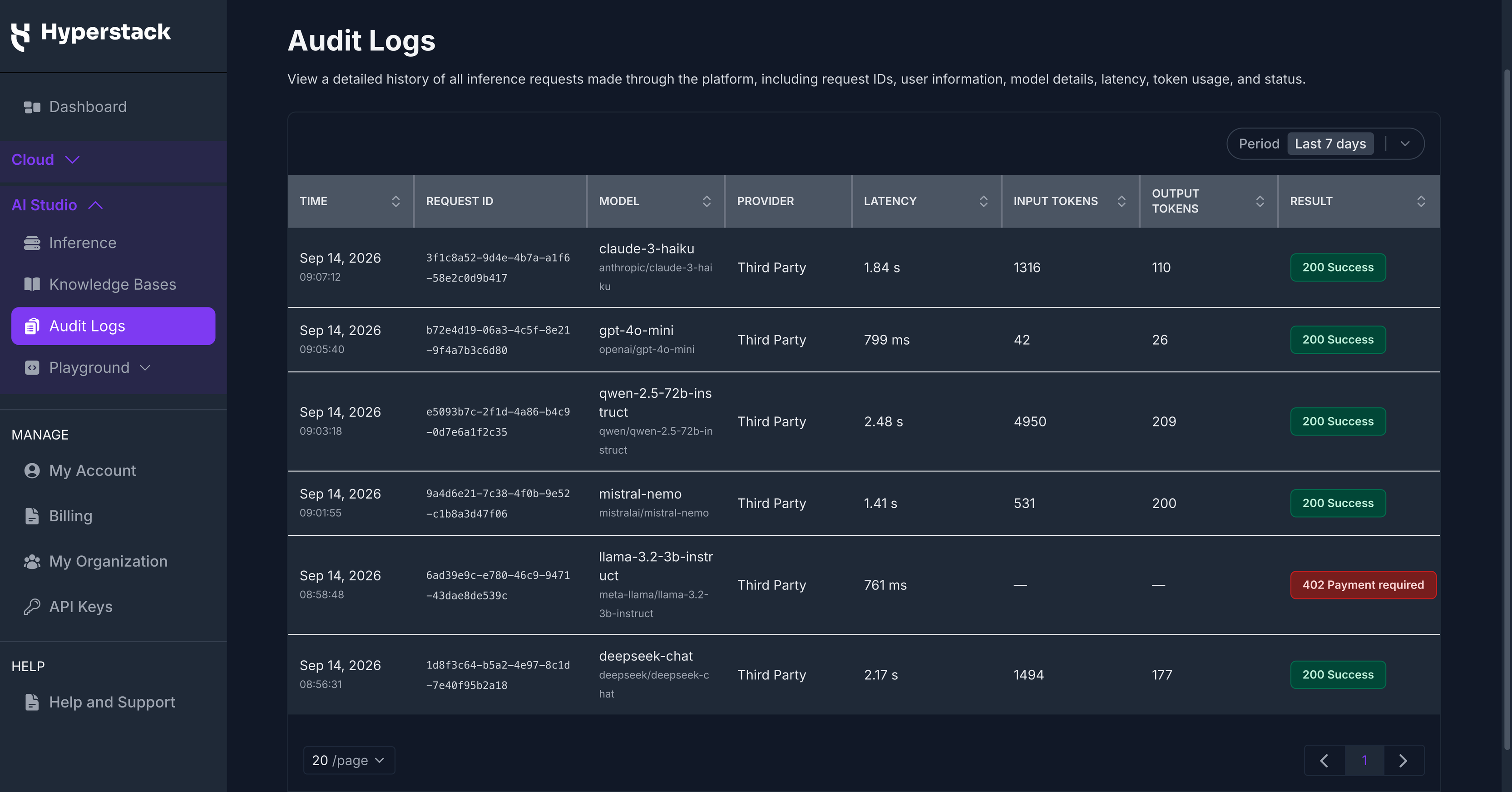This screenshot has height=792, width=1512.
Task: Select Audit Logs in sidebar
Action: tap(113, 326)
